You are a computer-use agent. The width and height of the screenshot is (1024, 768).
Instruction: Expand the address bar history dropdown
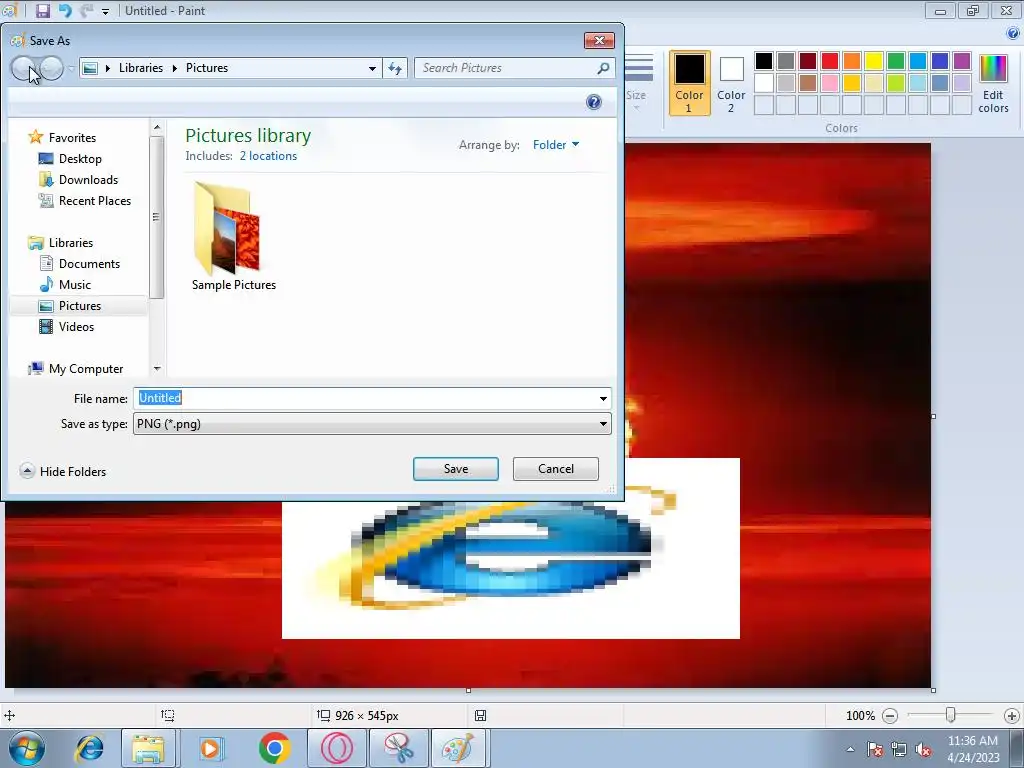(x=372, y=68)
